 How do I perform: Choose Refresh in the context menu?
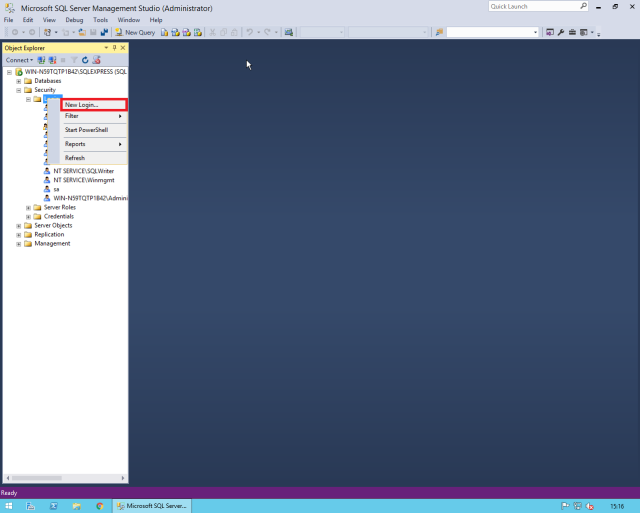click(94, 158)
